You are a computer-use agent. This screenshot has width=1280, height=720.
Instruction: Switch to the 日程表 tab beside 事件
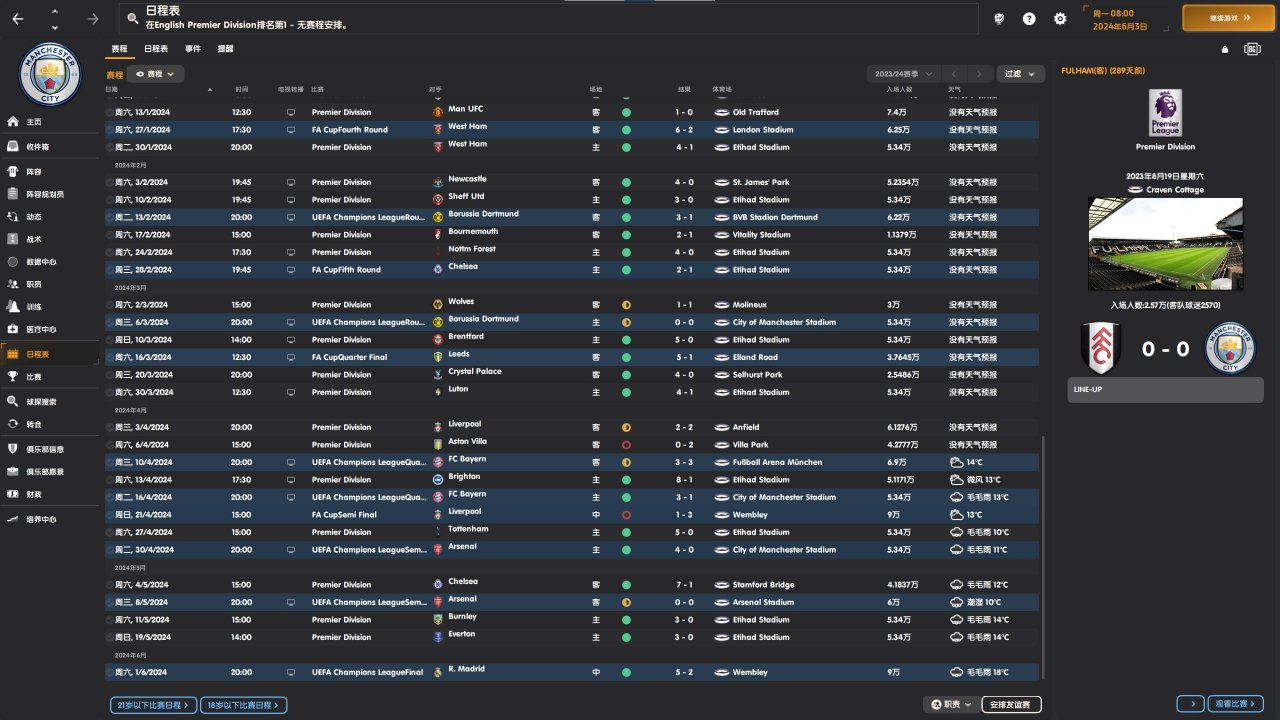(156, 49)
